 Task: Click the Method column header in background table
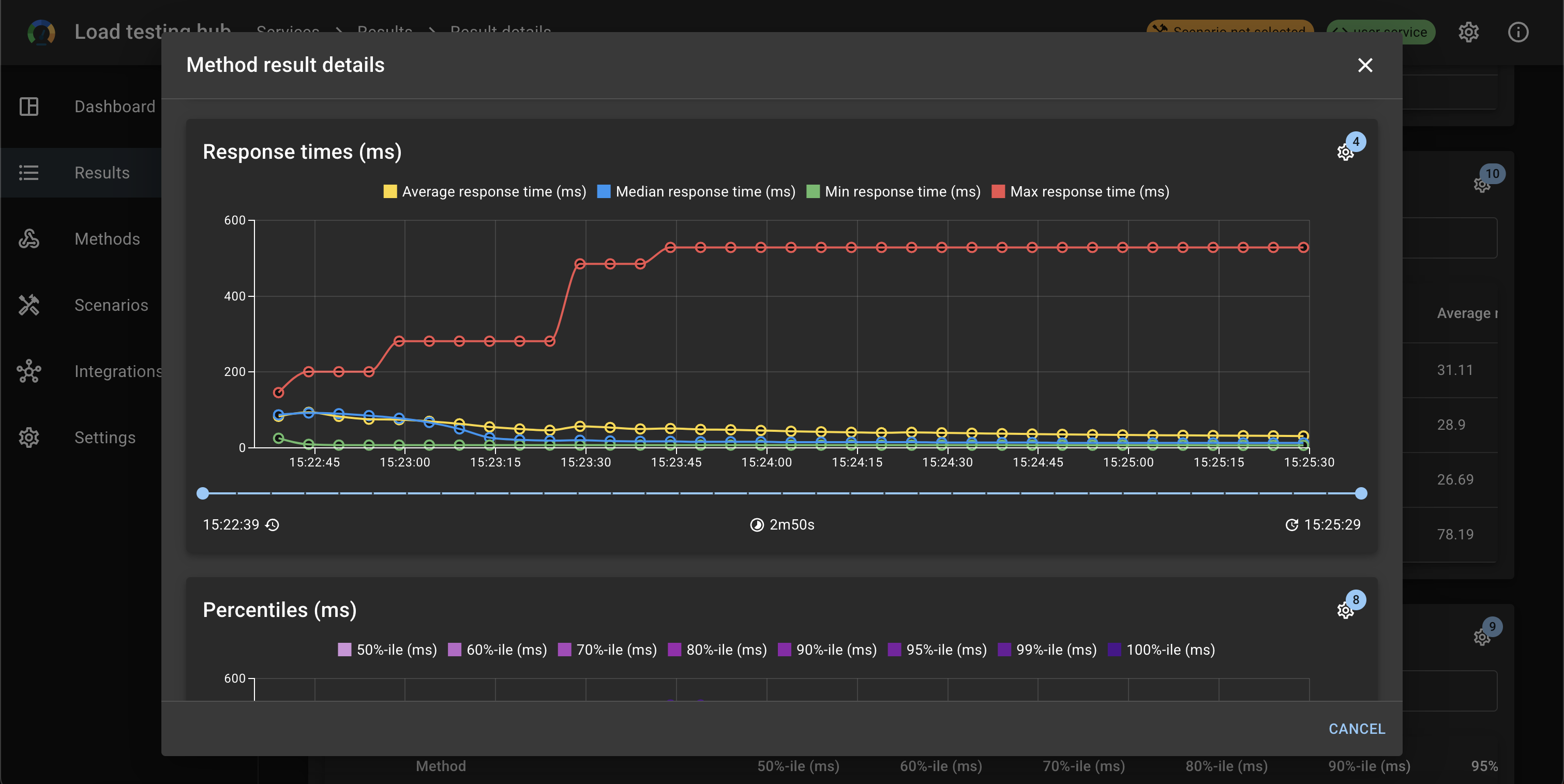(x=441, y=766)
